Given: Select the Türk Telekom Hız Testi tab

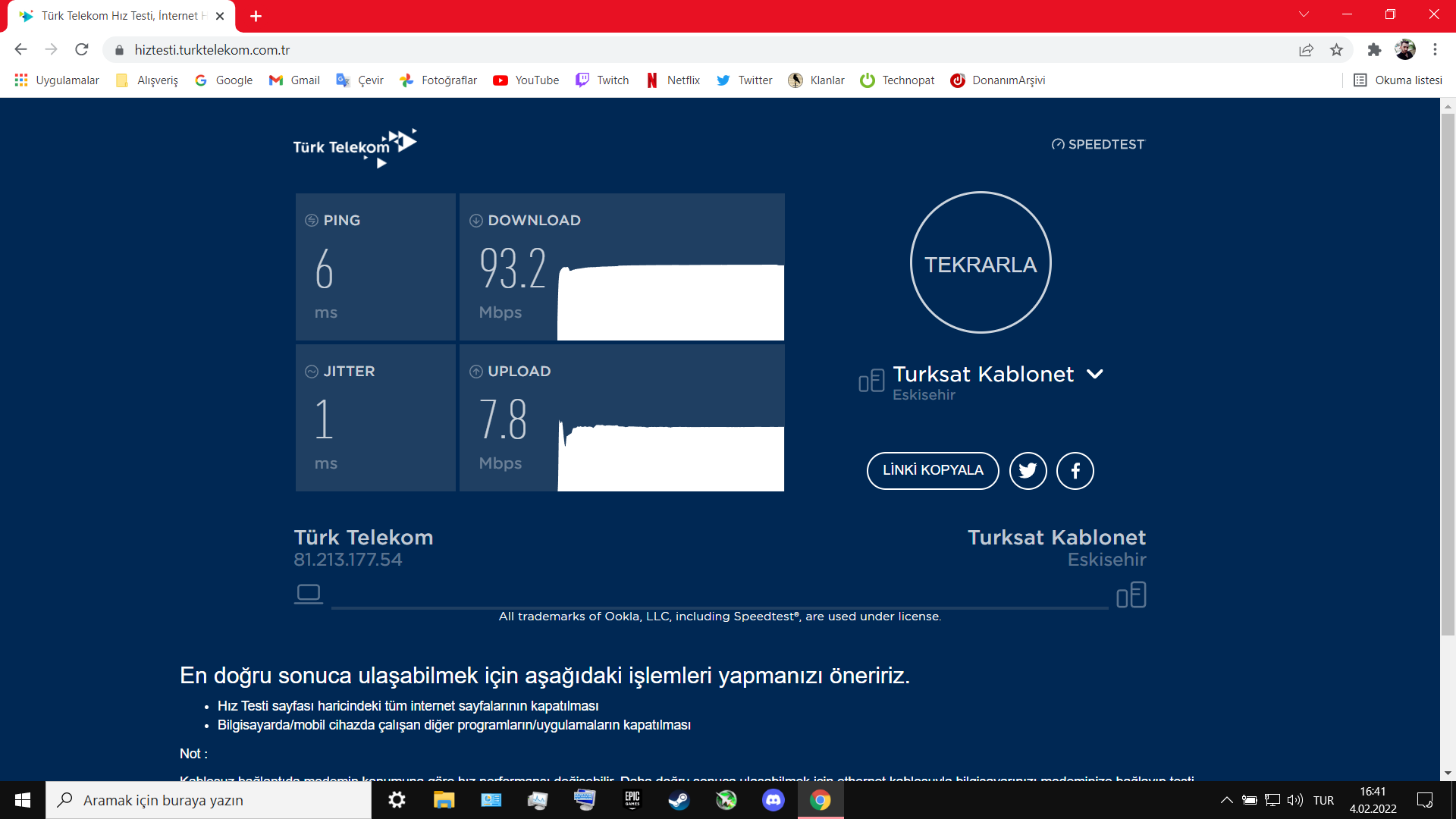Looking at the screenshot, I should 121,16.
